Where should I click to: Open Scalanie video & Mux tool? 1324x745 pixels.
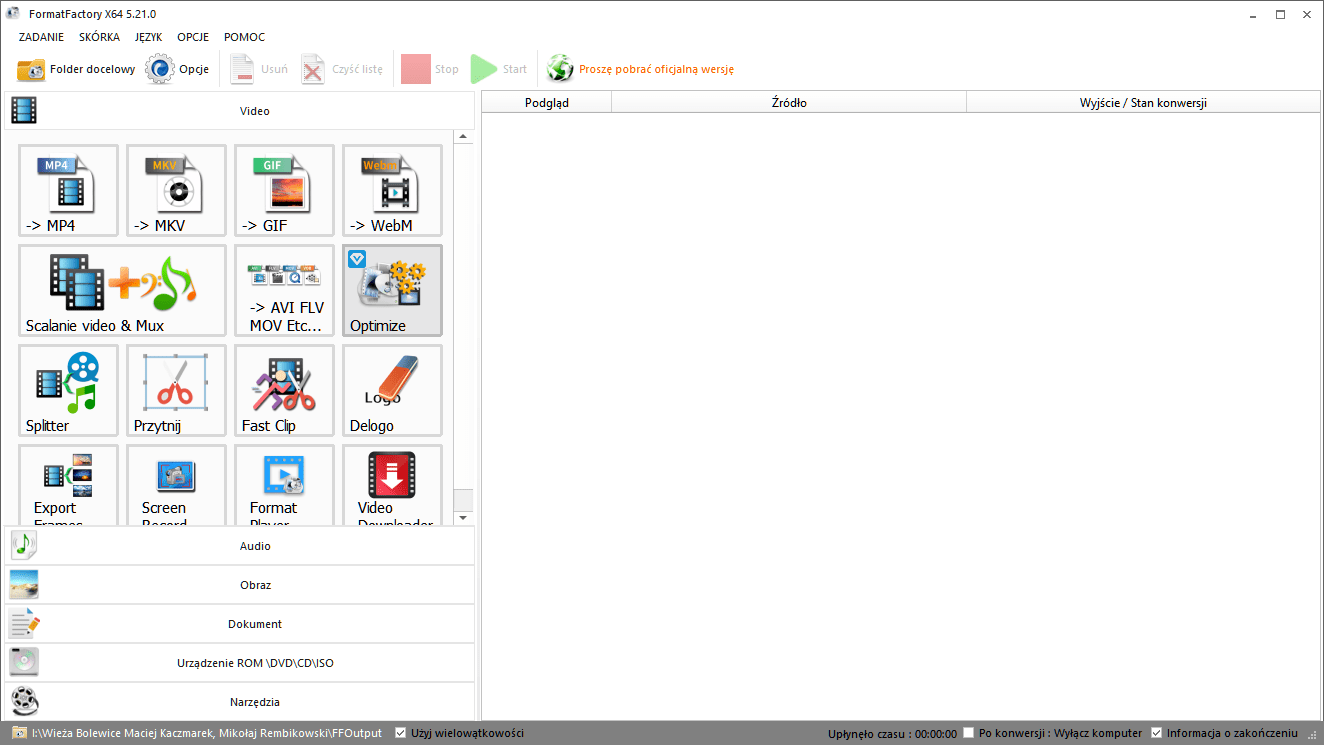point(122,290)
